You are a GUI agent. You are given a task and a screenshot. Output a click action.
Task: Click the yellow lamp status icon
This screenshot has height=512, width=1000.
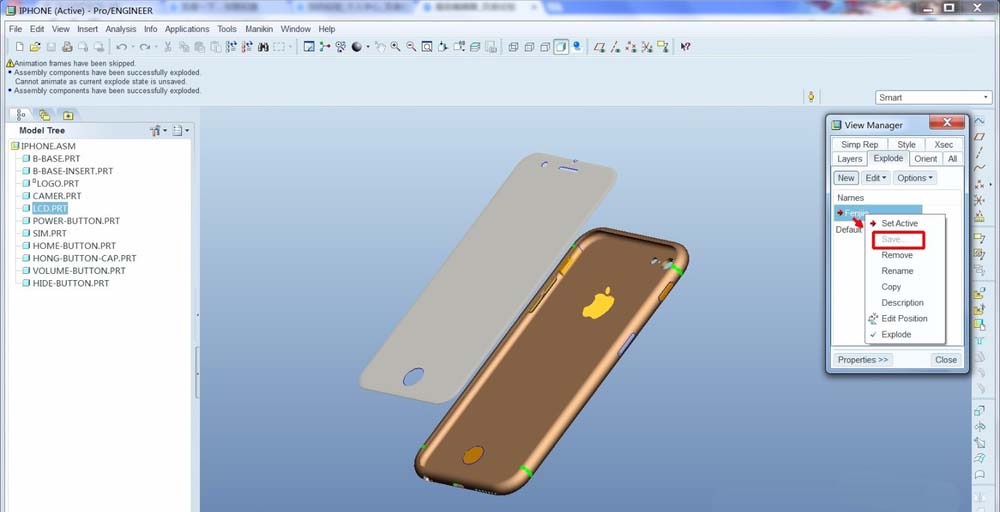[x=811, y=97]
